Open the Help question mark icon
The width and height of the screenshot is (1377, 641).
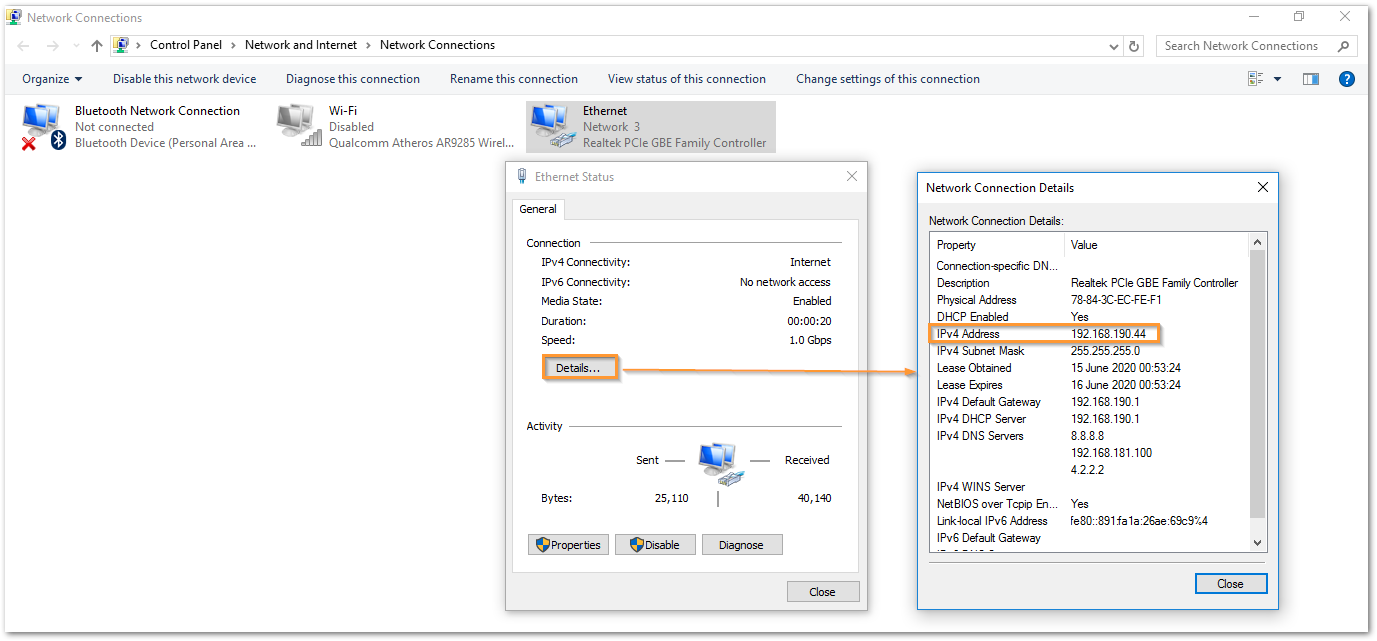pyautogui.click(x=1346, y=79)
